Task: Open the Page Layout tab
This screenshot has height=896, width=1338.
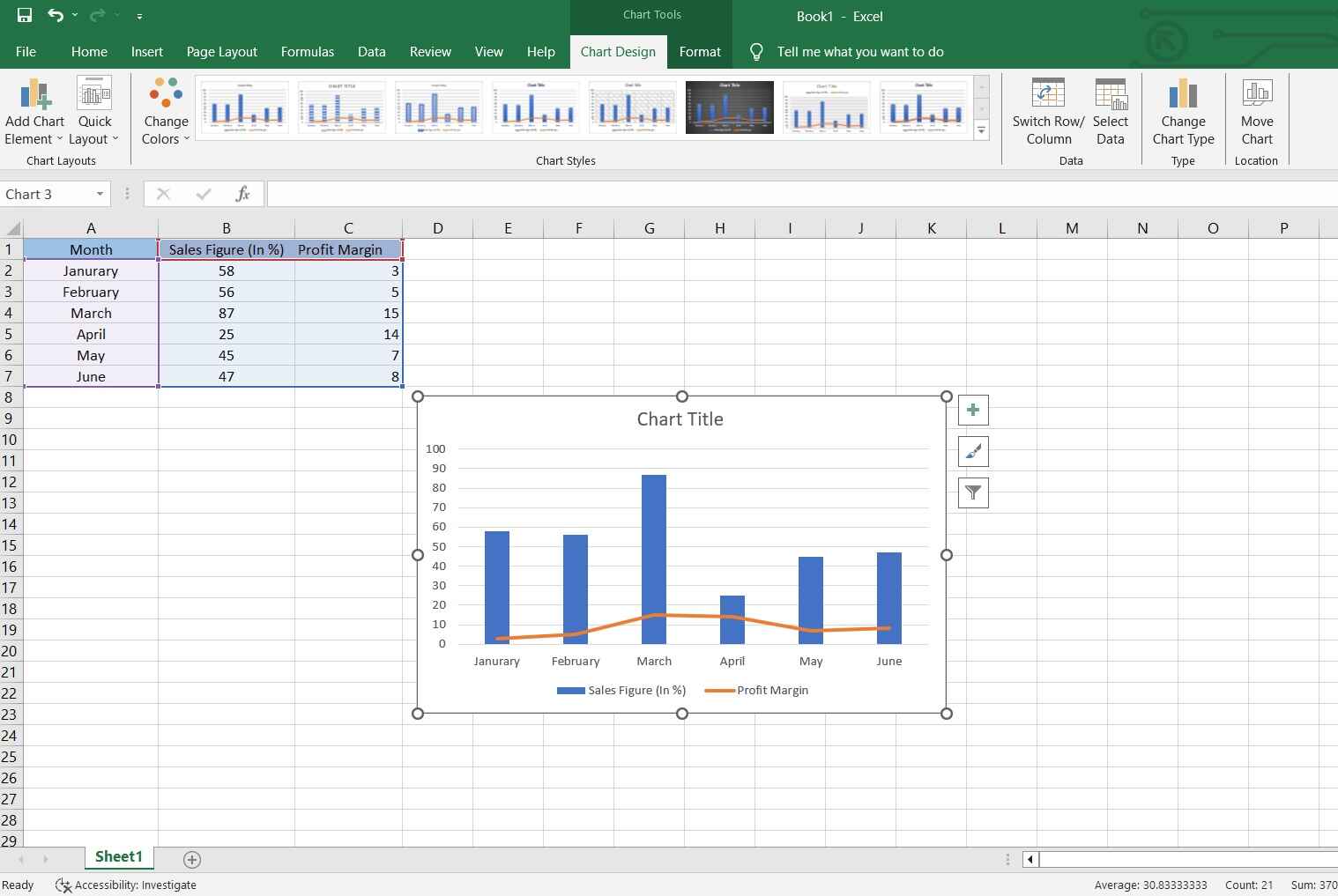Action: (221, 52)
